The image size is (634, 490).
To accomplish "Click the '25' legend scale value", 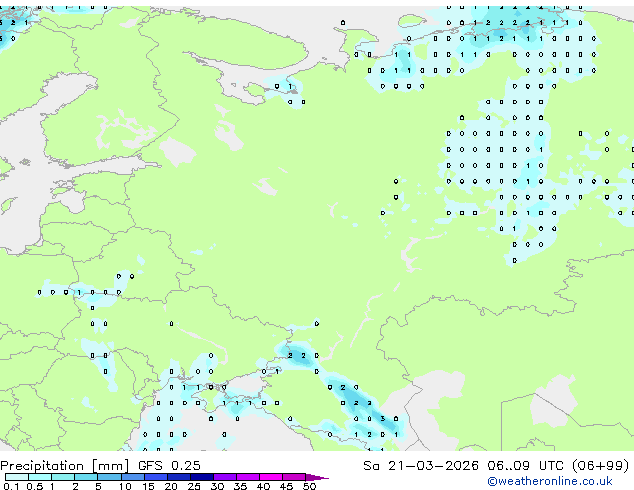I will 194,486.
